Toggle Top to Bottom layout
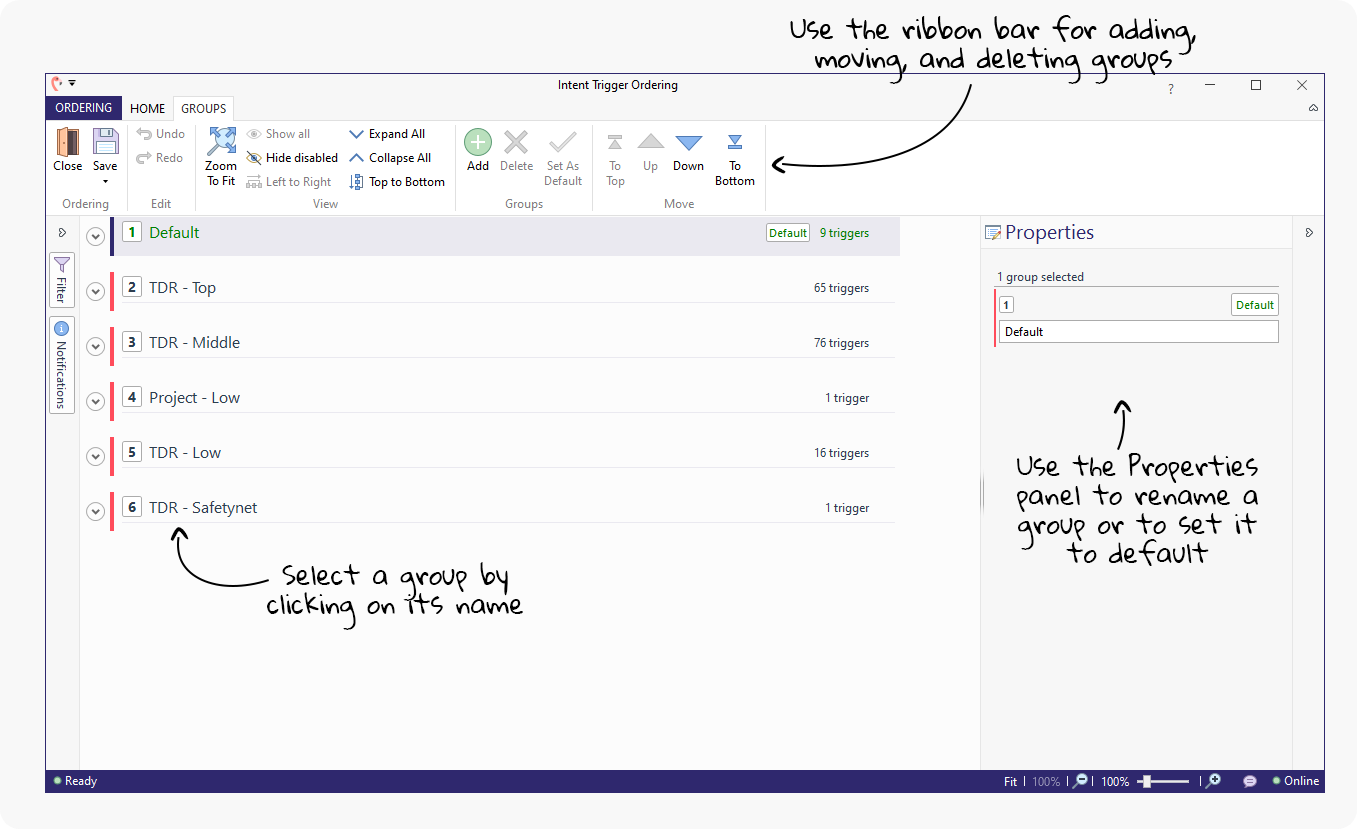The image size is (1357, 829). (397, 182)
